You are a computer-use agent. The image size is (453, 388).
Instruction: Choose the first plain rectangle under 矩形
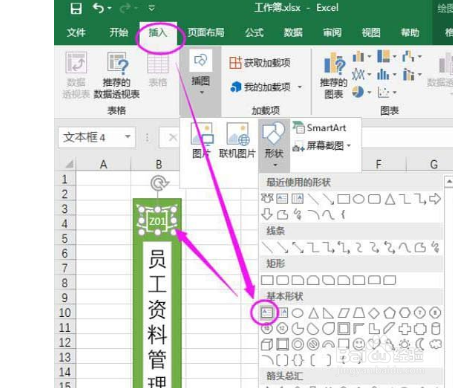267,280
